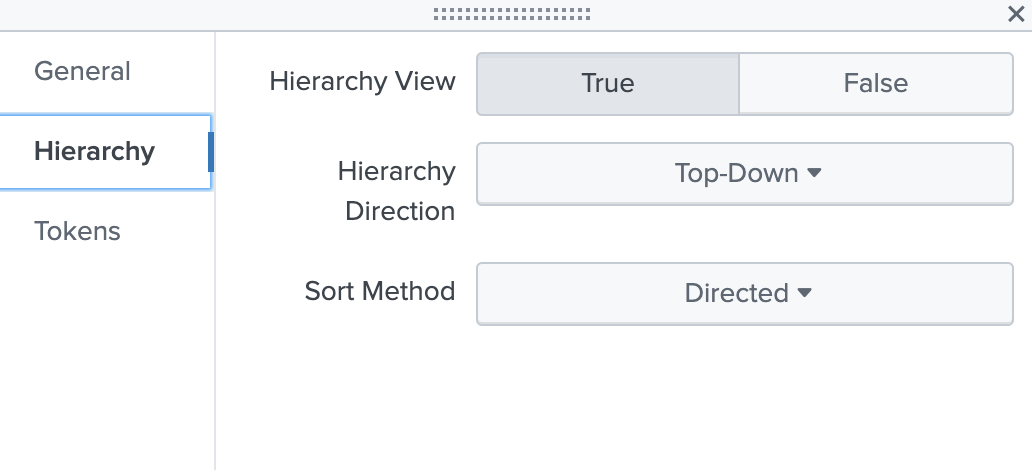This screenshot has height=470, width=1032.
Task: Open the Tokens tab
Action: tap(77, 231)
